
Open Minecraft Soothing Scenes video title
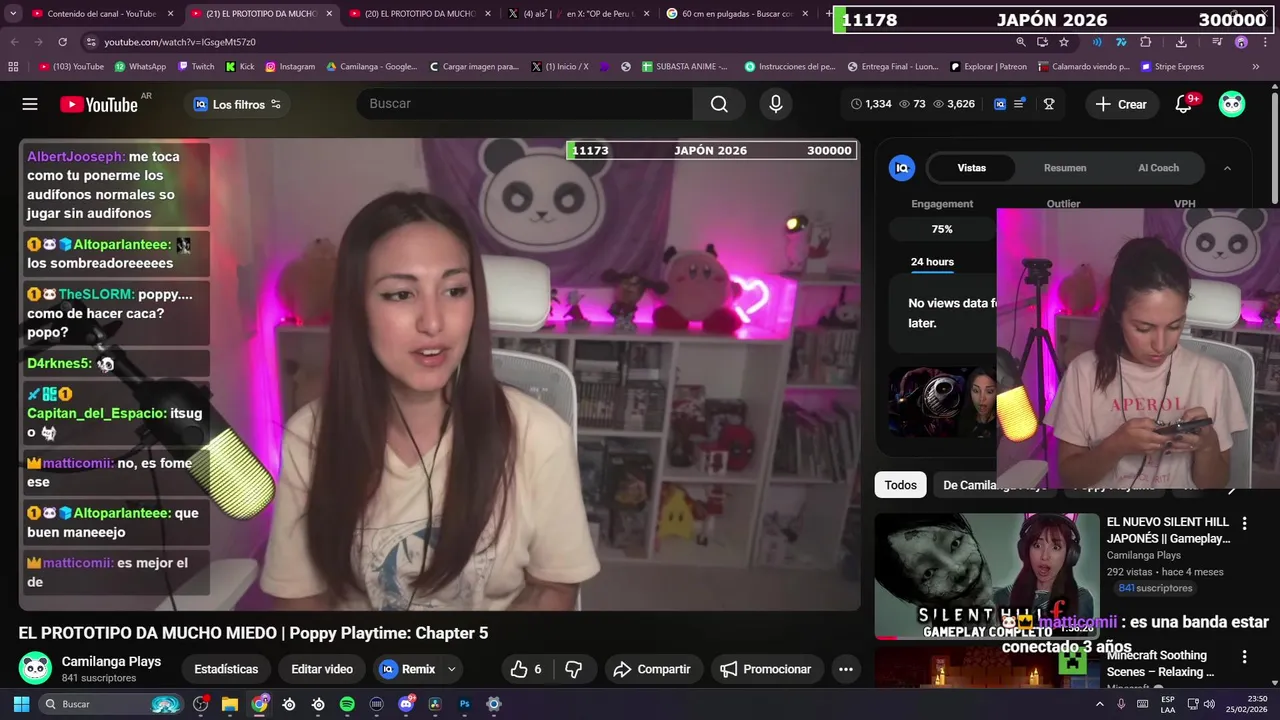1162,663
